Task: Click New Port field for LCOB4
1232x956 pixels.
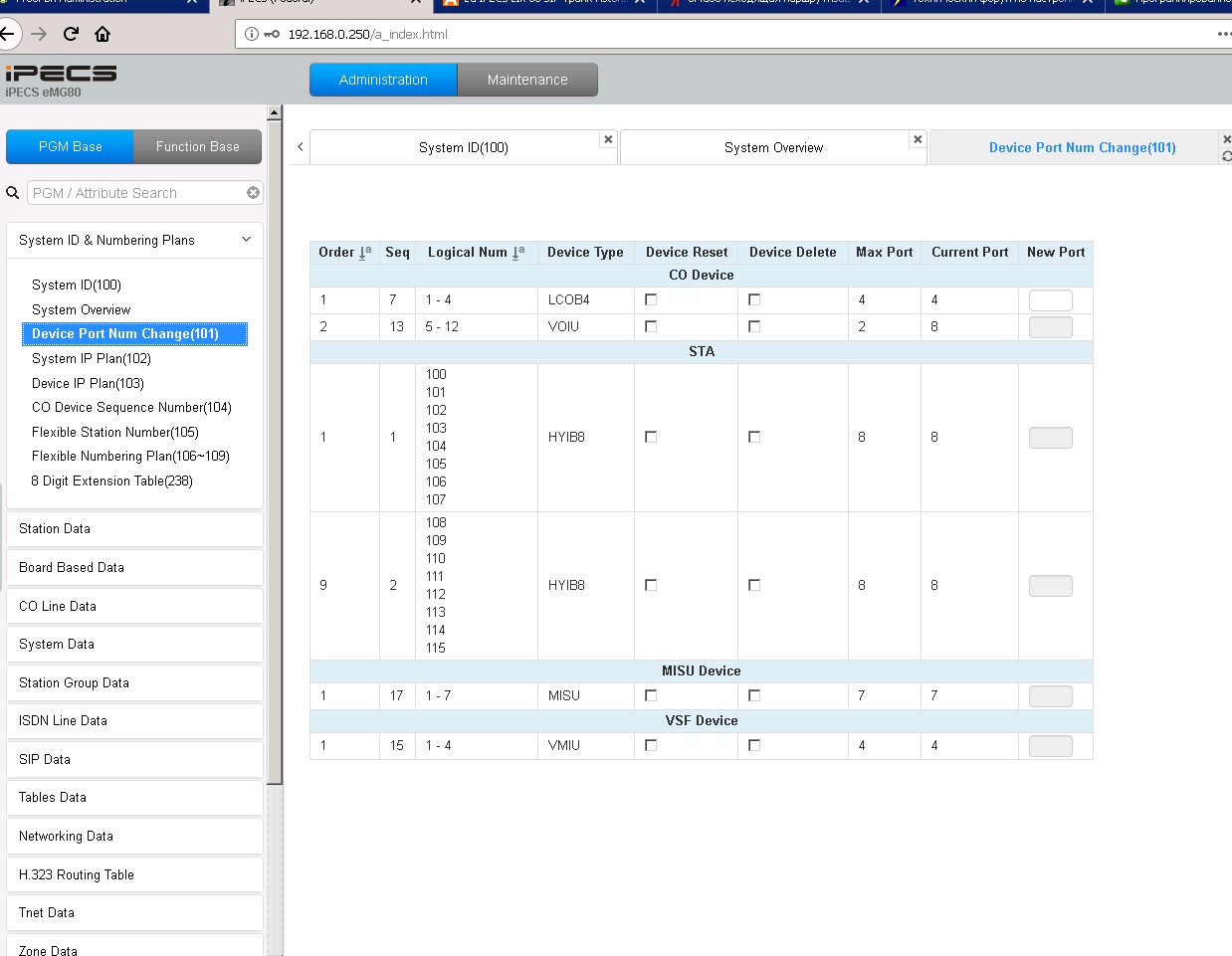Action: (1050, 300)
